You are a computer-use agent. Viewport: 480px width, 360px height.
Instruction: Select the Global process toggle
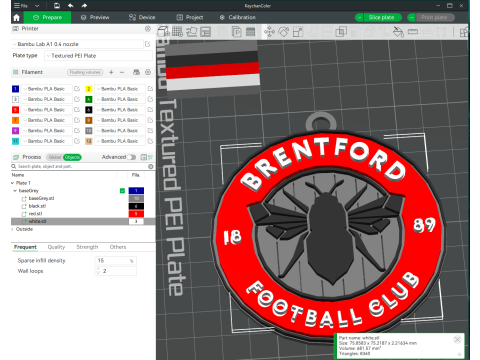pyautogui.click(x=54, y=157)
